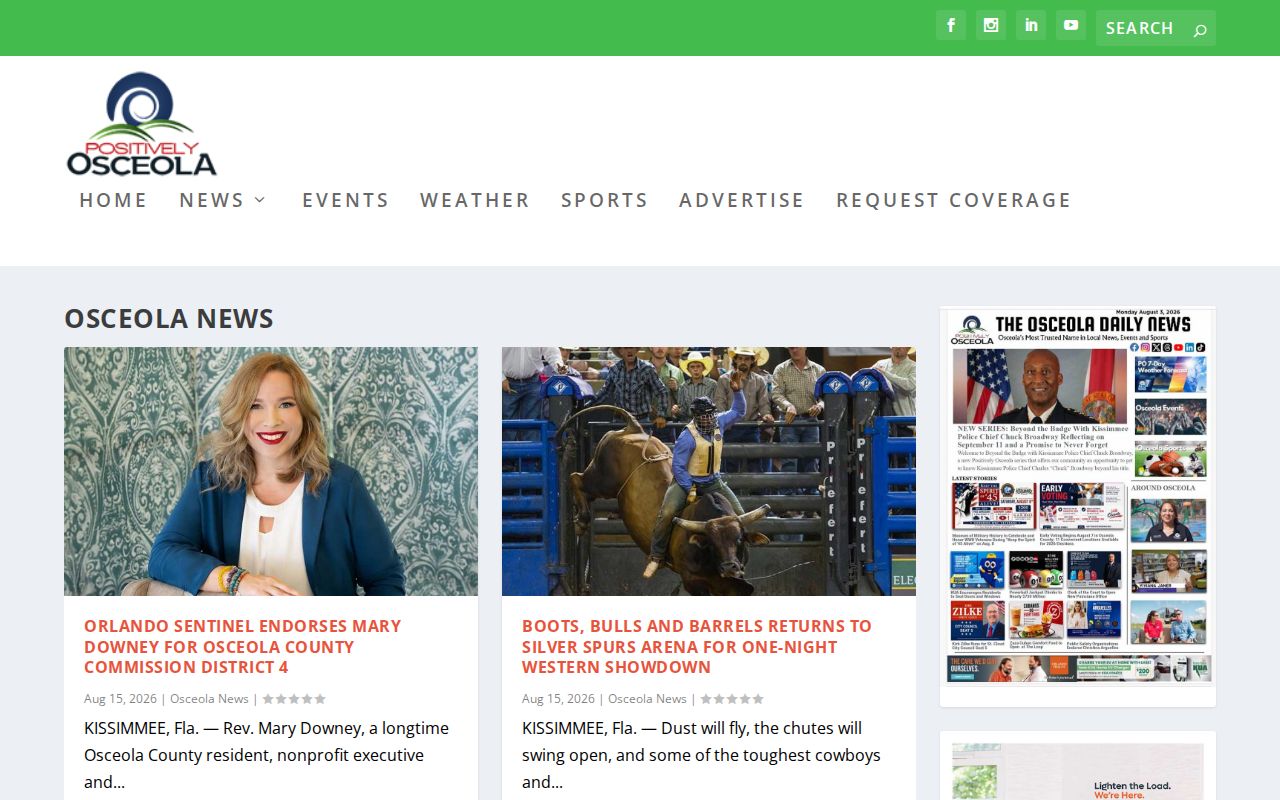
Task: Go to the Home menu item
Action: (113, 200)
